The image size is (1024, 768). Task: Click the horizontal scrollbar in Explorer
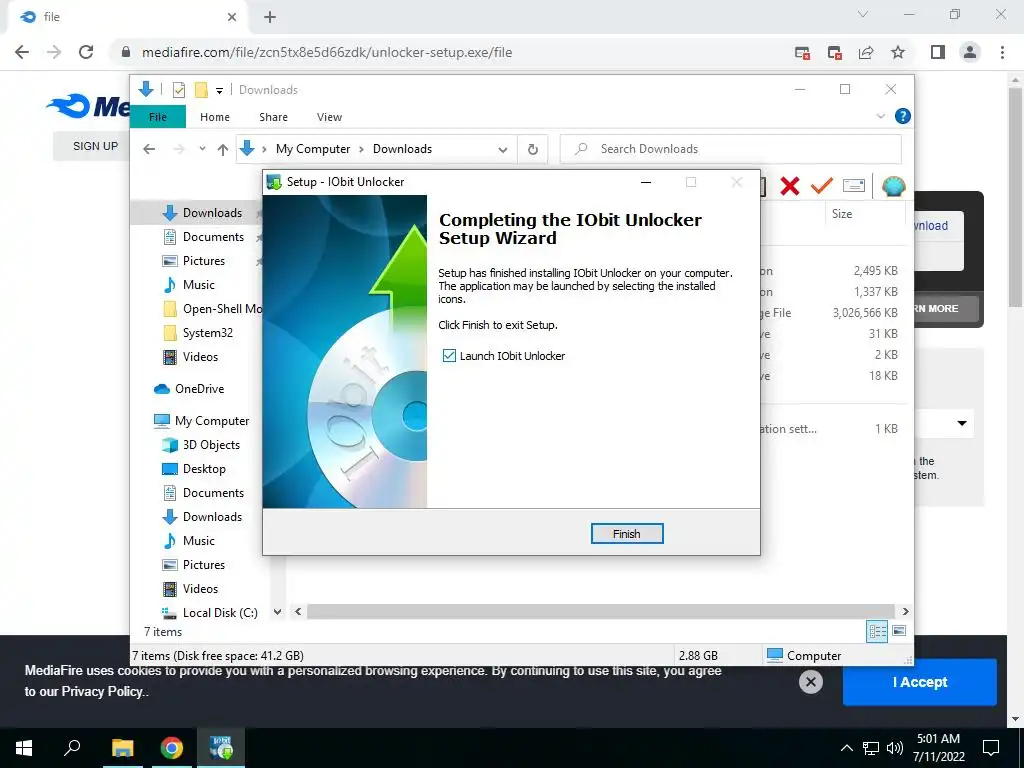coord(601,612)
